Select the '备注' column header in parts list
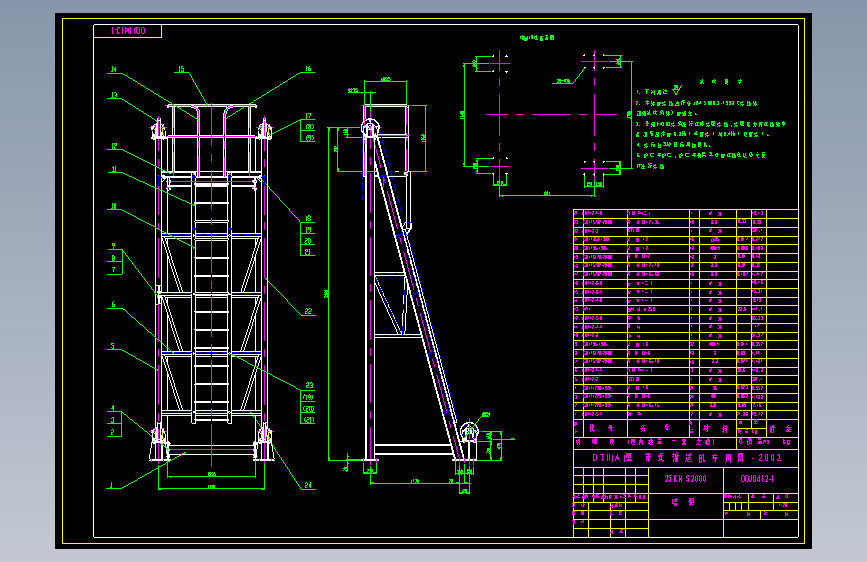The image size is (867, 562). click(781, 428)
